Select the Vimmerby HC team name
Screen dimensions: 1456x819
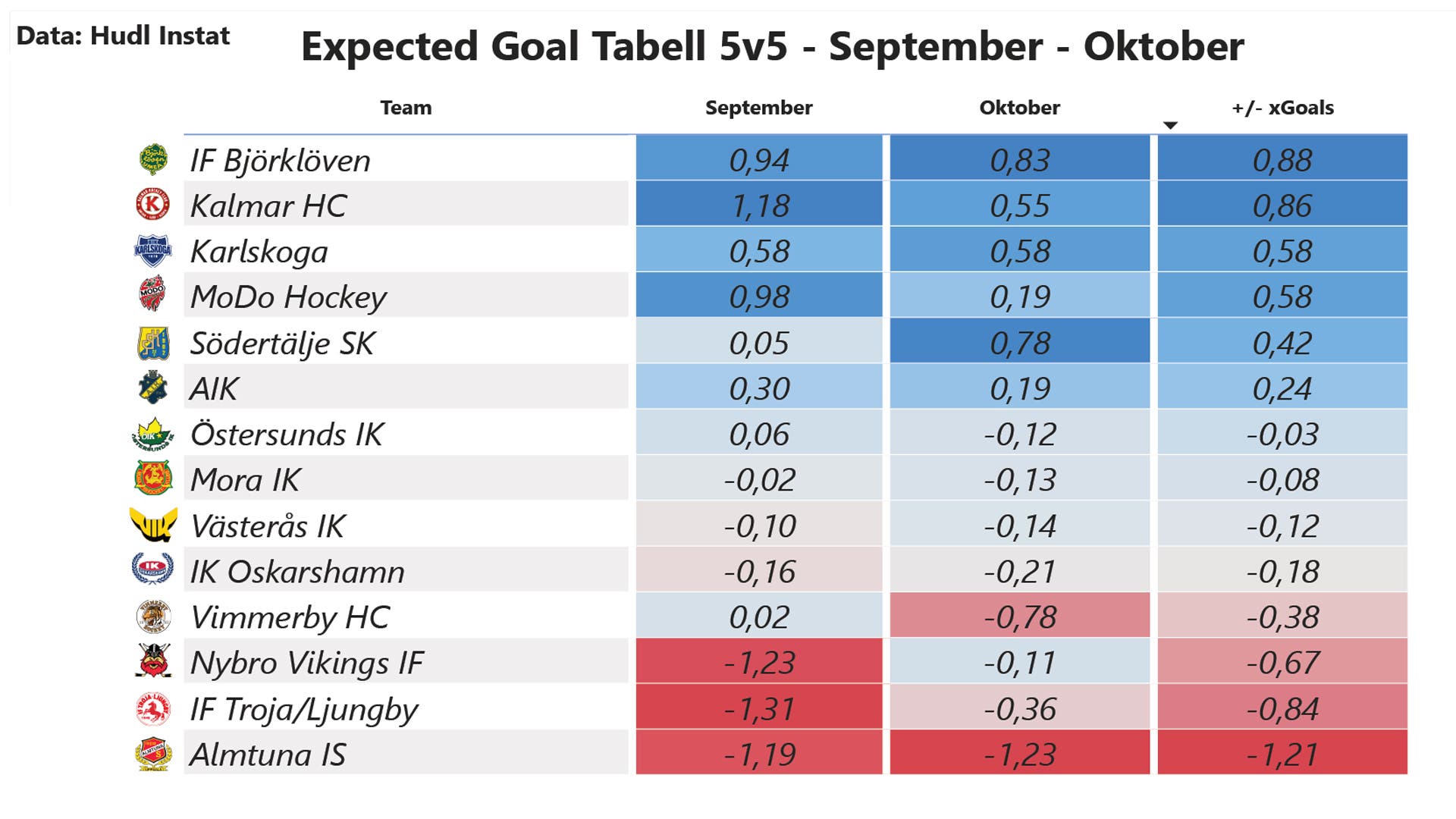pyautogui.click(x=290, y=617)
